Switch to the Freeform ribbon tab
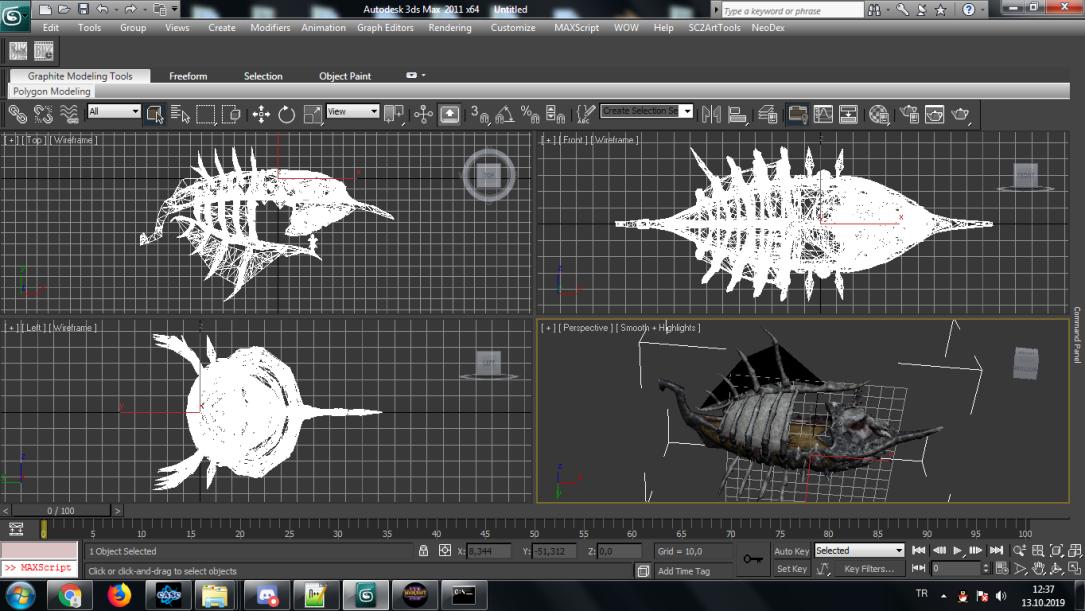 coord(188,76)
